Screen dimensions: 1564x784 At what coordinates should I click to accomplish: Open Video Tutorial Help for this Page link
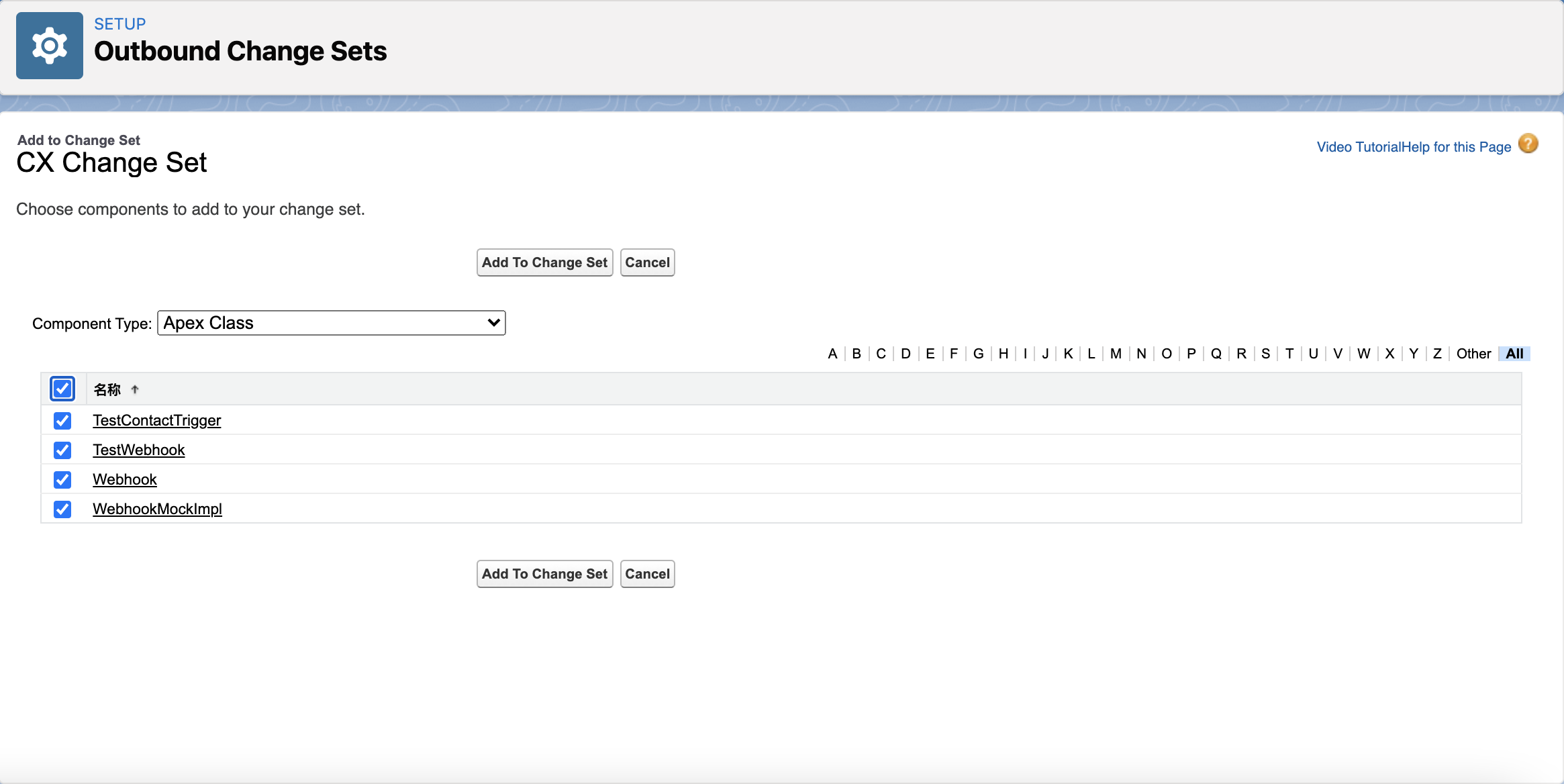tap(1414, 147)
